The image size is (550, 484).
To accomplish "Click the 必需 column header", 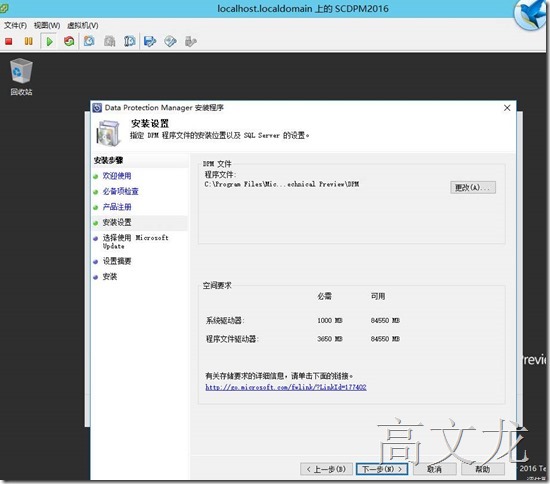I will (x=324, y=296).
